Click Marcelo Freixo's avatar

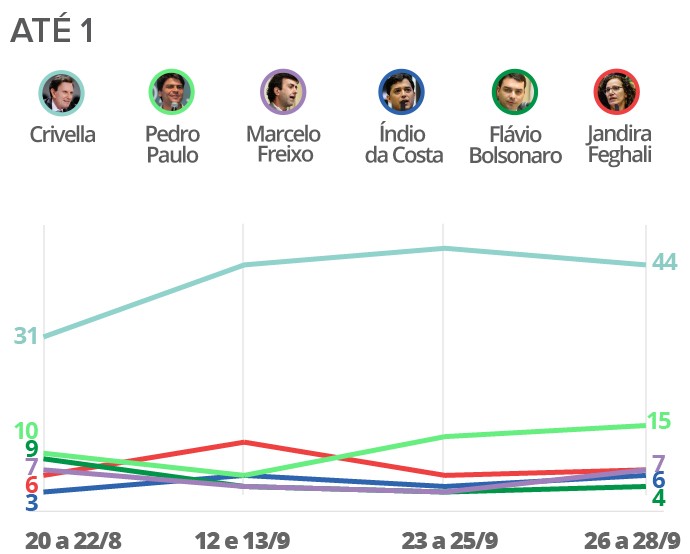tap(283, 93)
